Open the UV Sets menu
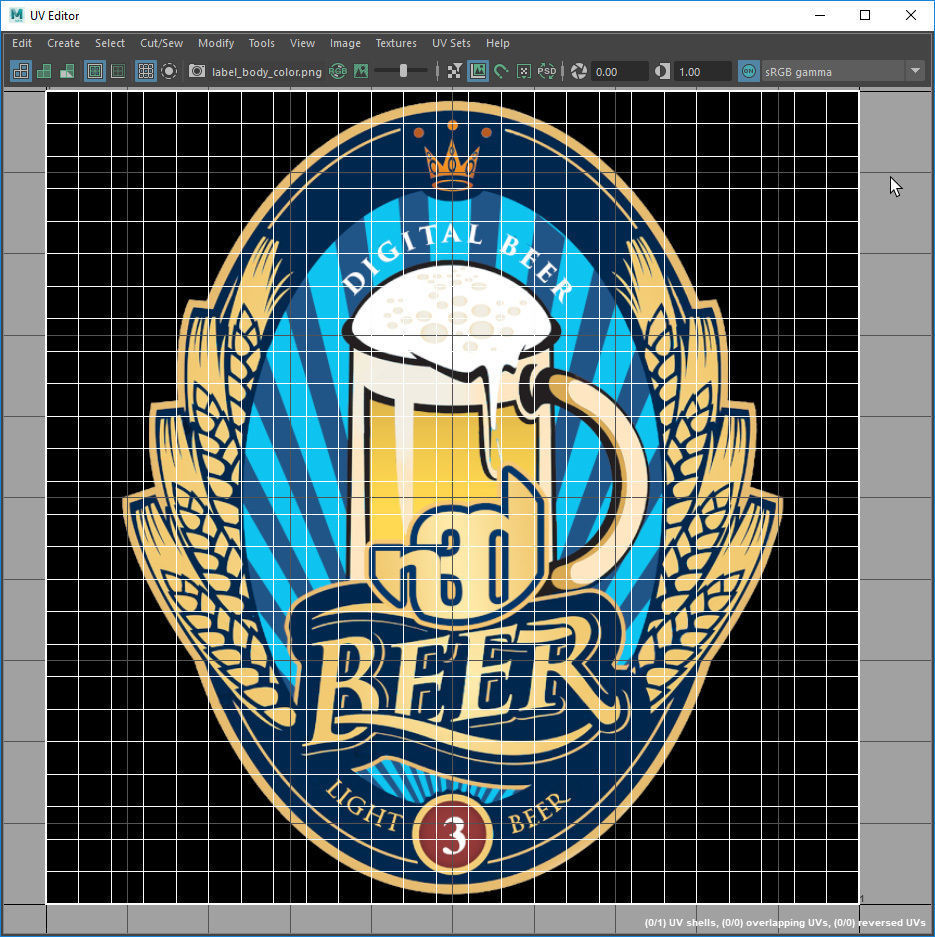 coord(451,43)
